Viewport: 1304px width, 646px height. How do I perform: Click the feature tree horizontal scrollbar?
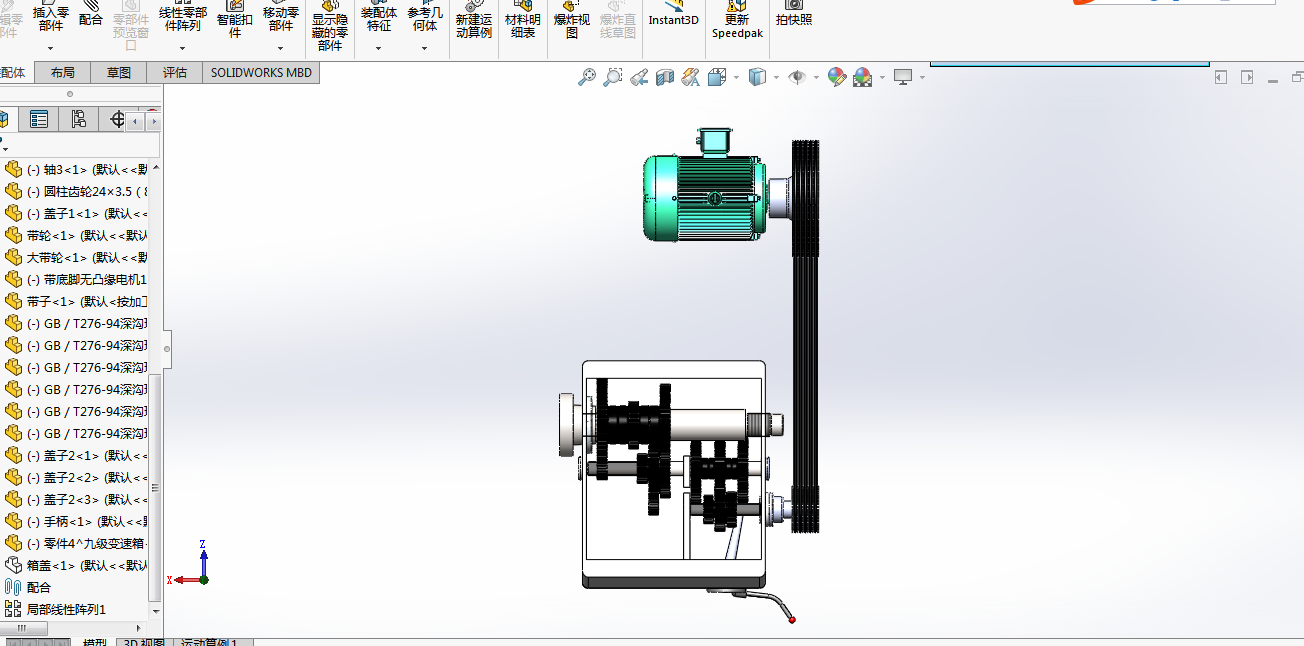(74, 628)
